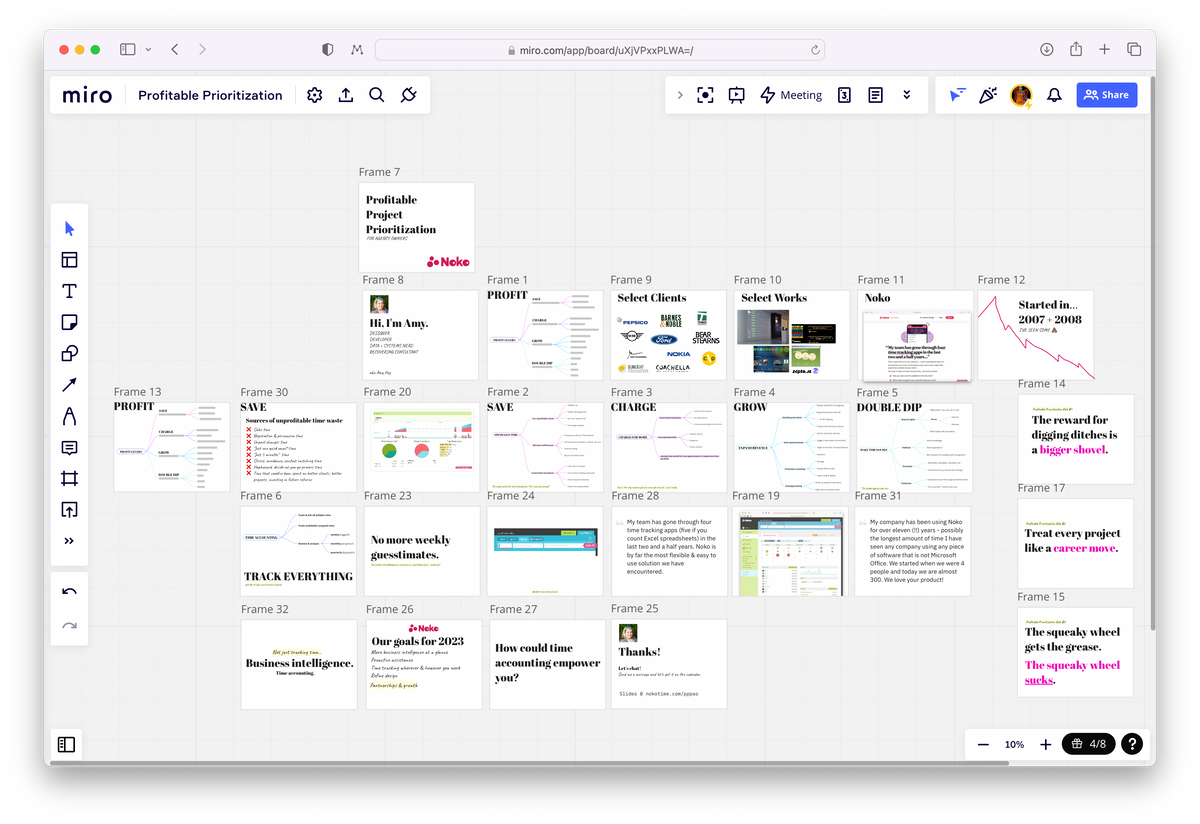This screenshot has width=1200, height=824.
Task: Redo the last action
Action: [69, 626]
